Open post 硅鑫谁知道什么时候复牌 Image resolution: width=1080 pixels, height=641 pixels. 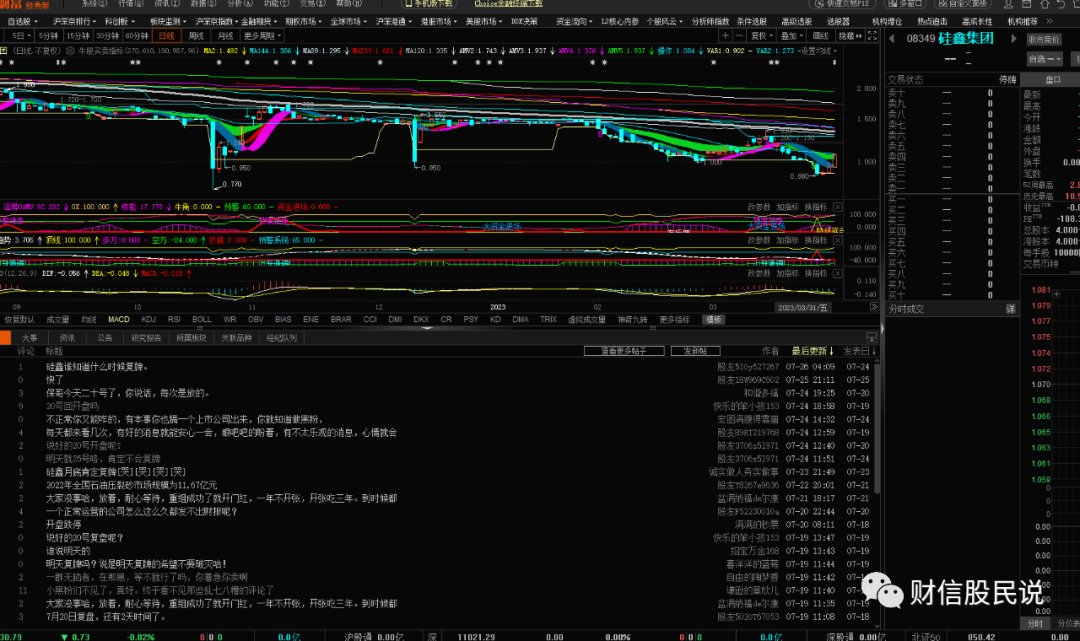(97, 367)
